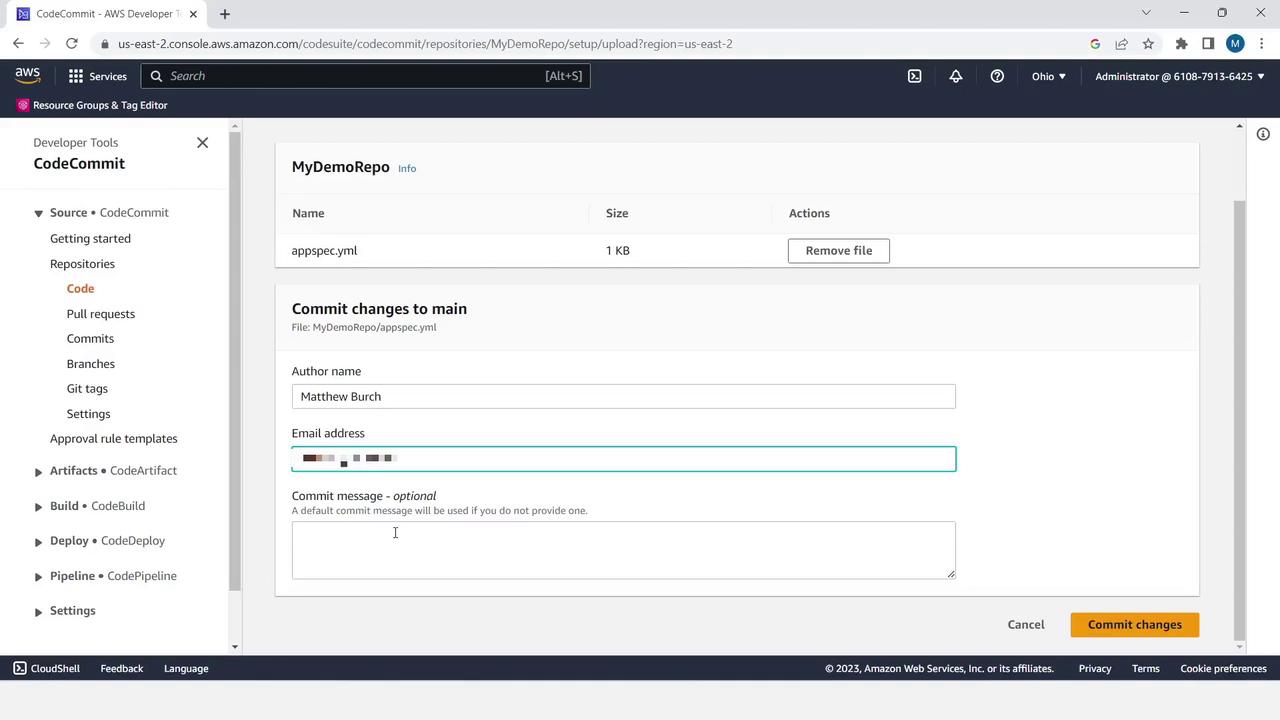This screenshot has width=1280, height=720.
Task: Open the Administrator account dropdown
Action: click(1180, 76)
